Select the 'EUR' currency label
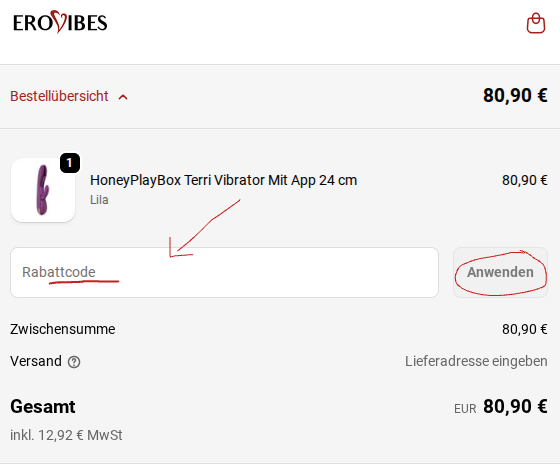 465,409
